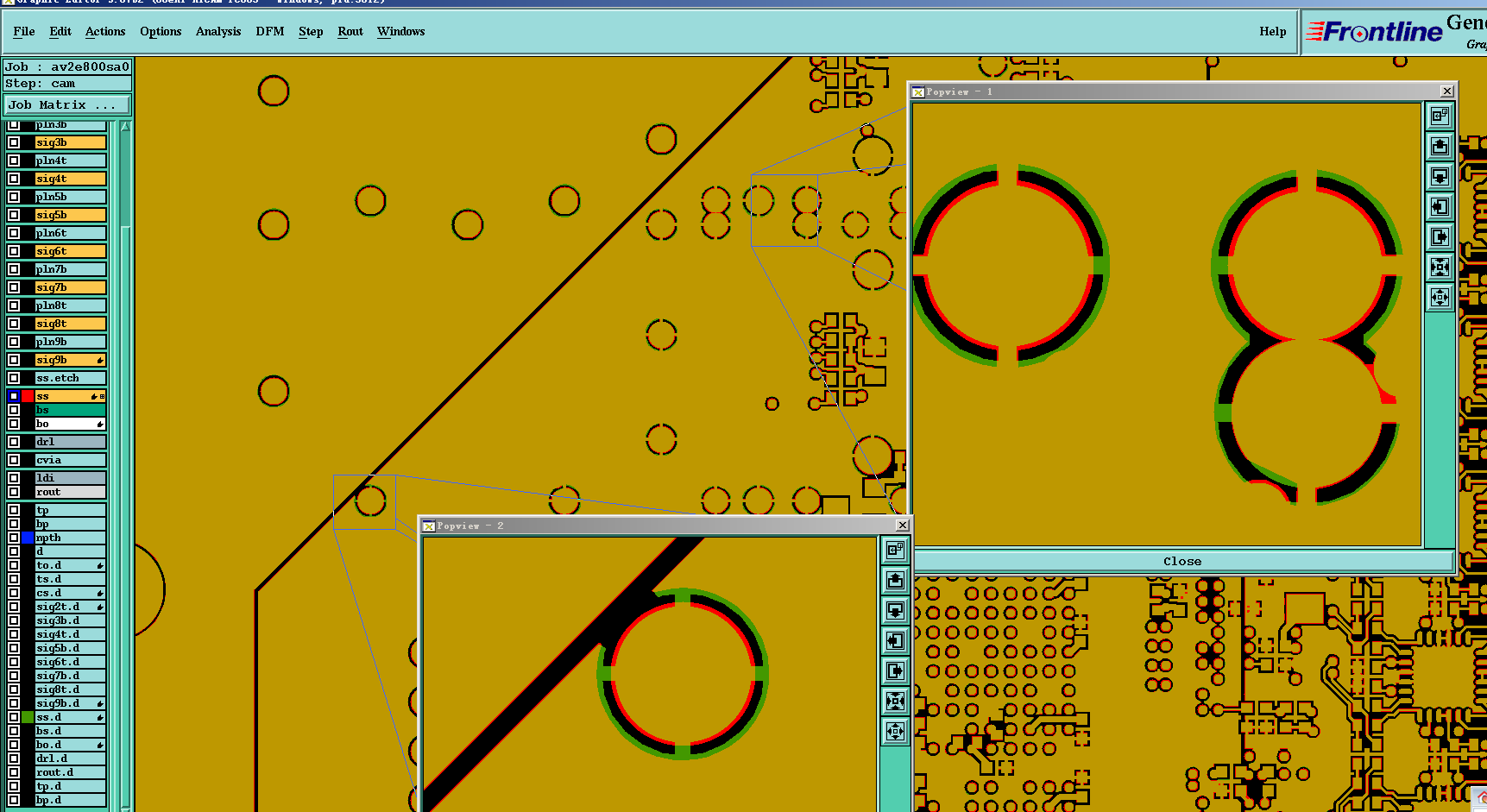
Task: Pan down in Popview 2
Action: tap(895, 610)
